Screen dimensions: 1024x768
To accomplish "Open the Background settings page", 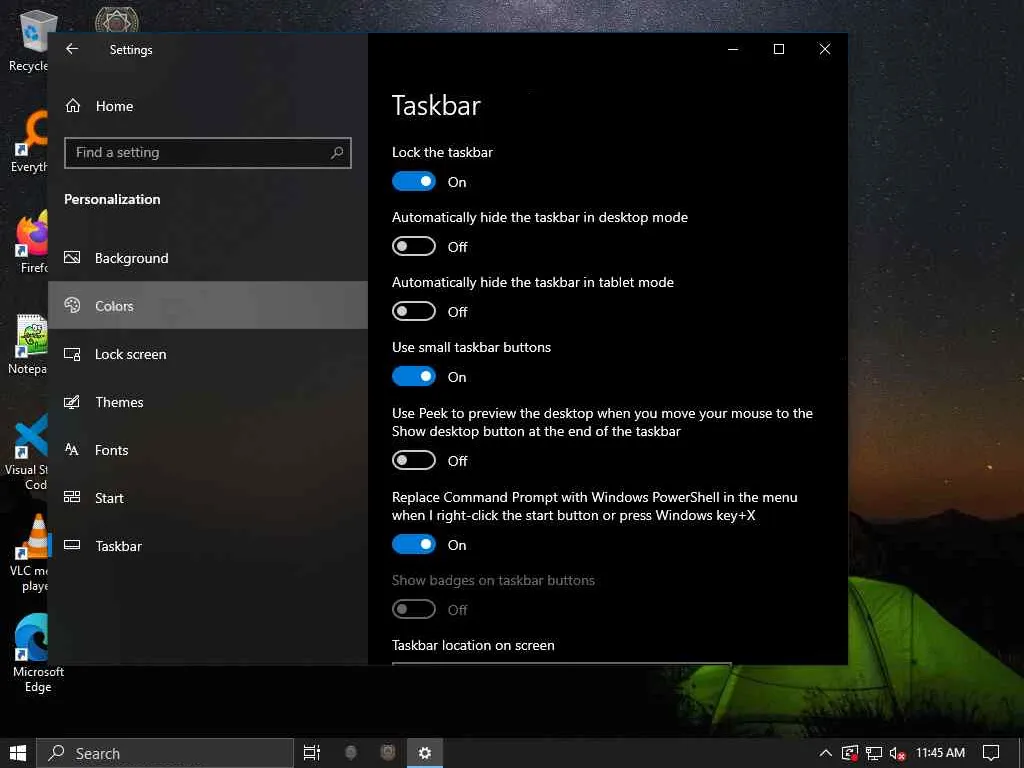I will point(208,257).
